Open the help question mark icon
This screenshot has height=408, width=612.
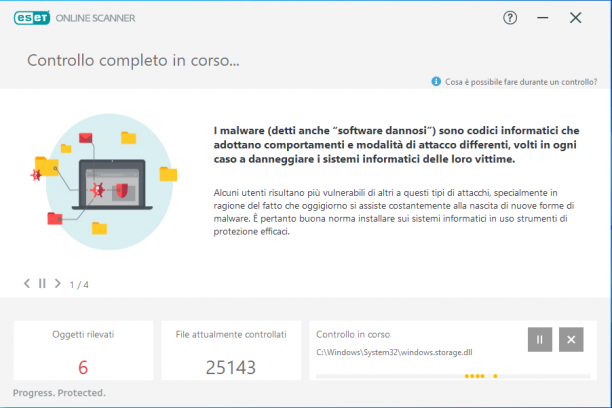tap(510, 18)
